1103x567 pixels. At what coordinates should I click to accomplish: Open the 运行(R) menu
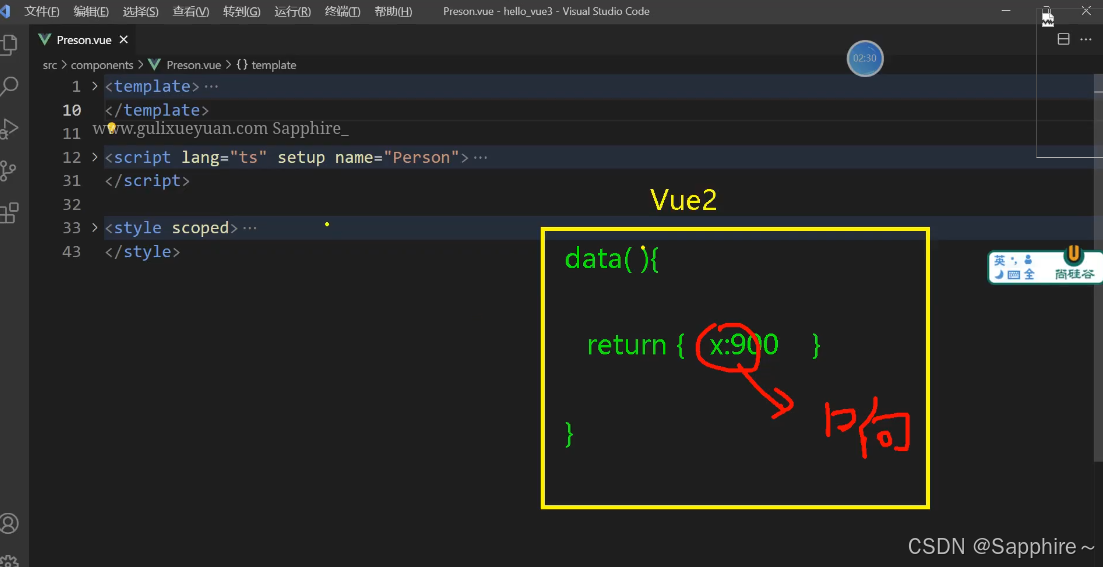coord(293,12)
